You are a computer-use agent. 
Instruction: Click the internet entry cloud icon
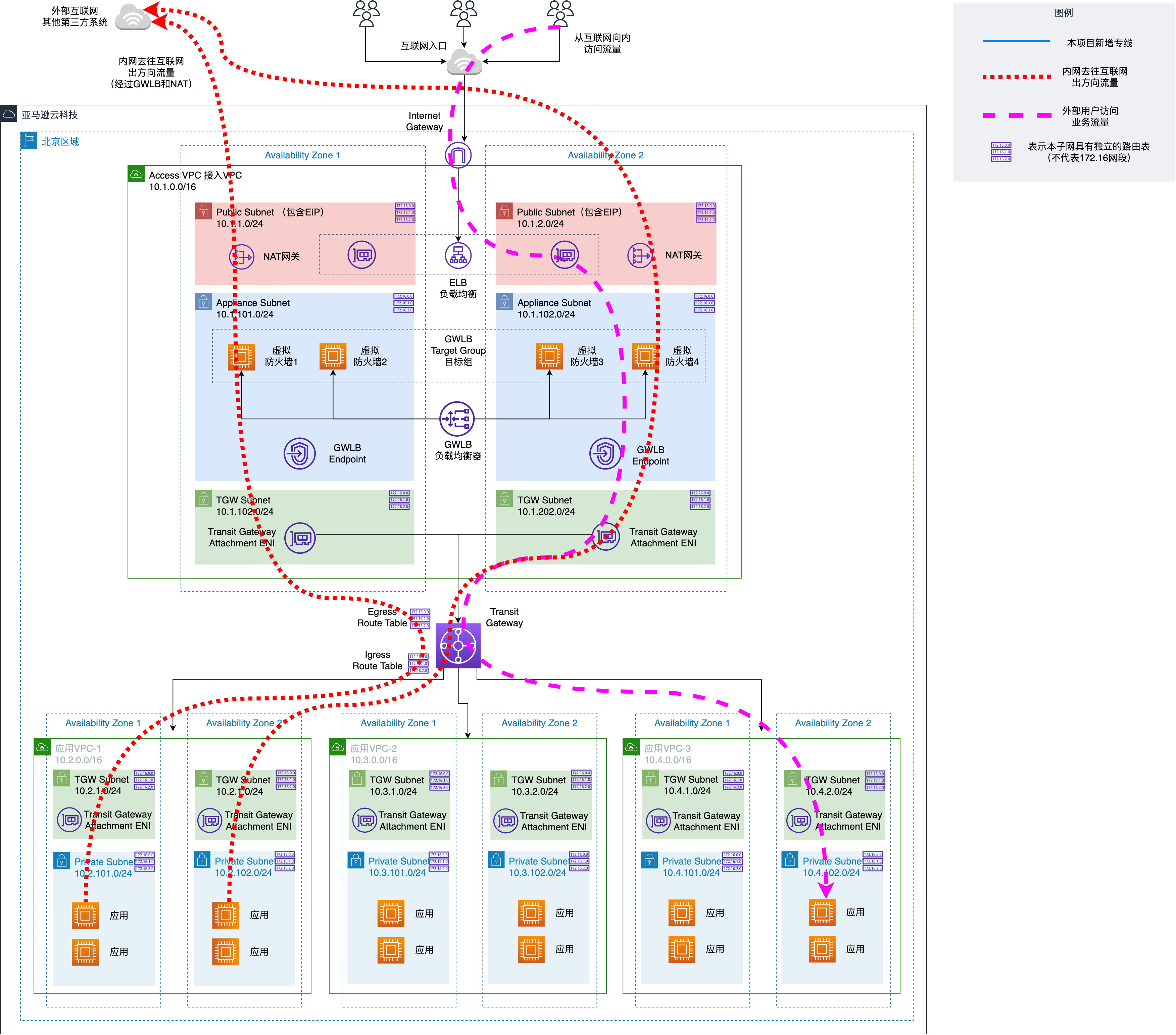[464, 61]
